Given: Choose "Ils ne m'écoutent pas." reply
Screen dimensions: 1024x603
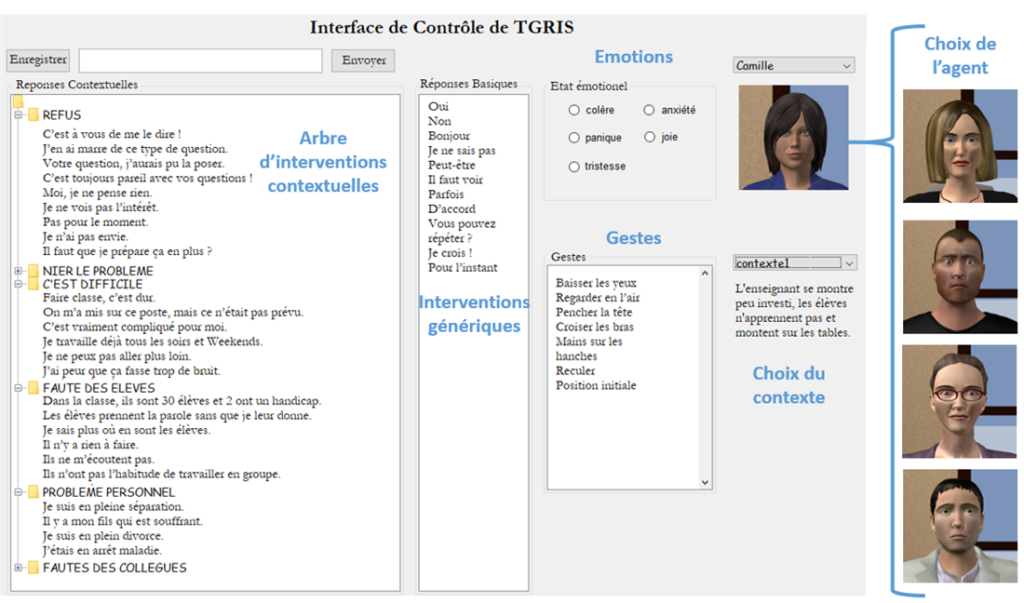Looking at the screenshot, I should pyautogui.click(x=99, y=459).
